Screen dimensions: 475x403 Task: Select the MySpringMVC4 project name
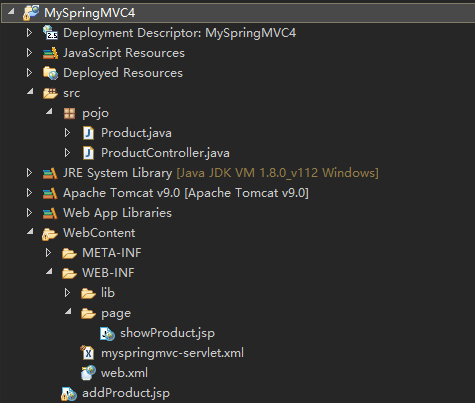coord(90,13)
